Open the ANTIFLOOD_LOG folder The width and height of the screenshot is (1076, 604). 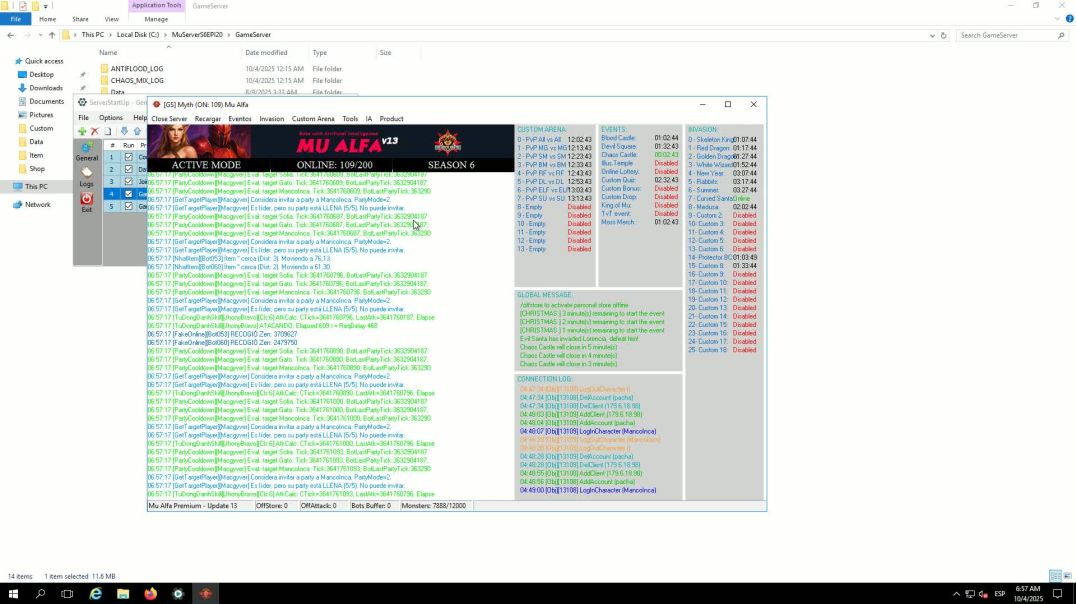(137, 69)
